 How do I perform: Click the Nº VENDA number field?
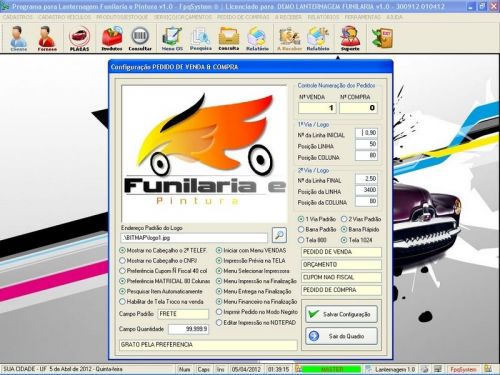click(317, 108)
